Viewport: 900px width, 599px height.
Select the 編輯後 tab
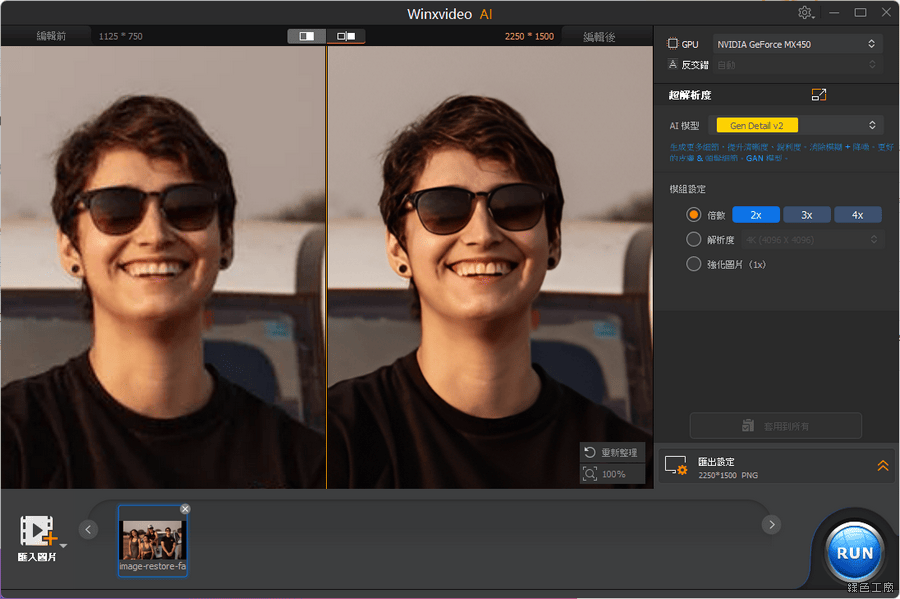click(x=599, y=36)
